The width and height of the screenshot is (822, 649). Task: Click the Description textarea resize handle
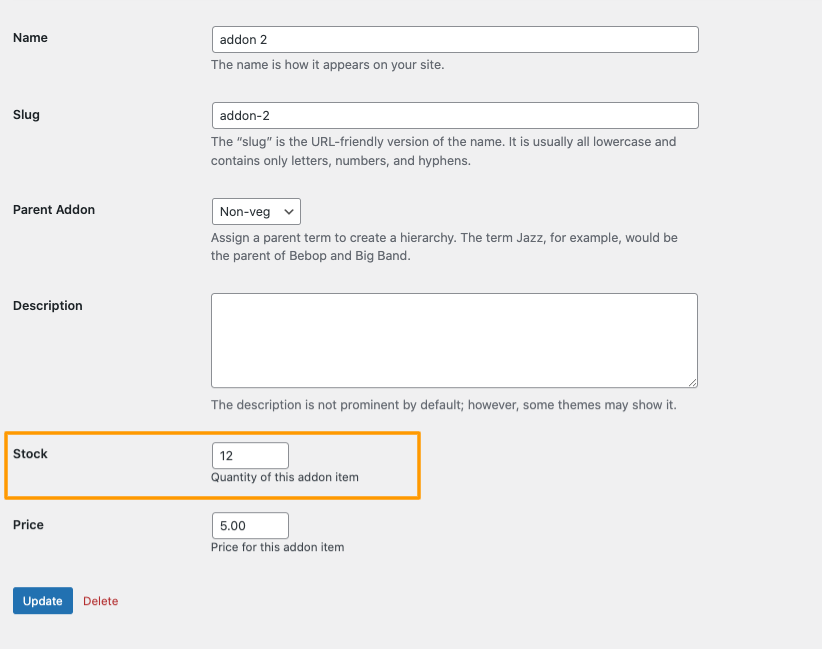pos(692,382)
